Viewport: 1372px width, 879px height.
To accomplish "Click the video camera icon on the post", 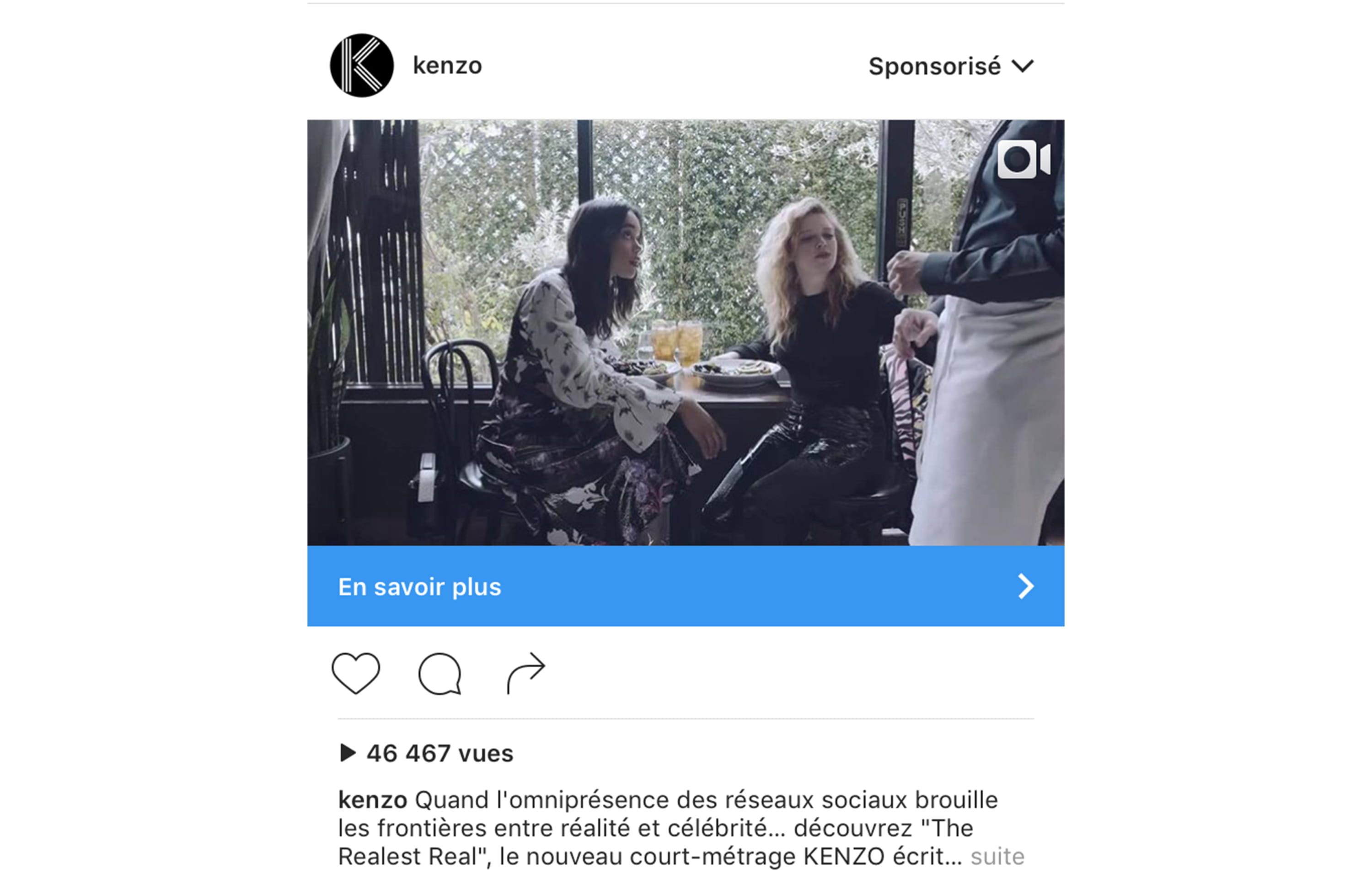I will 1024,159.
